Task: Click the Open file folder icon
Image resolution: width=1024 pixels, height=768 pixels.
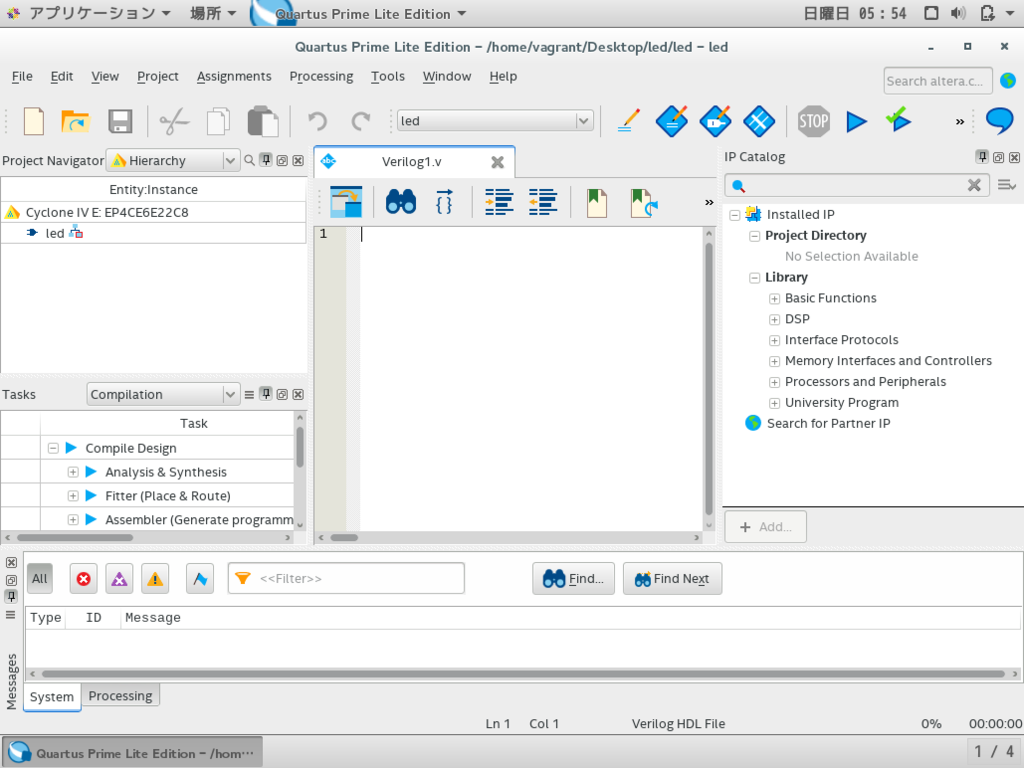Action: 75,121
